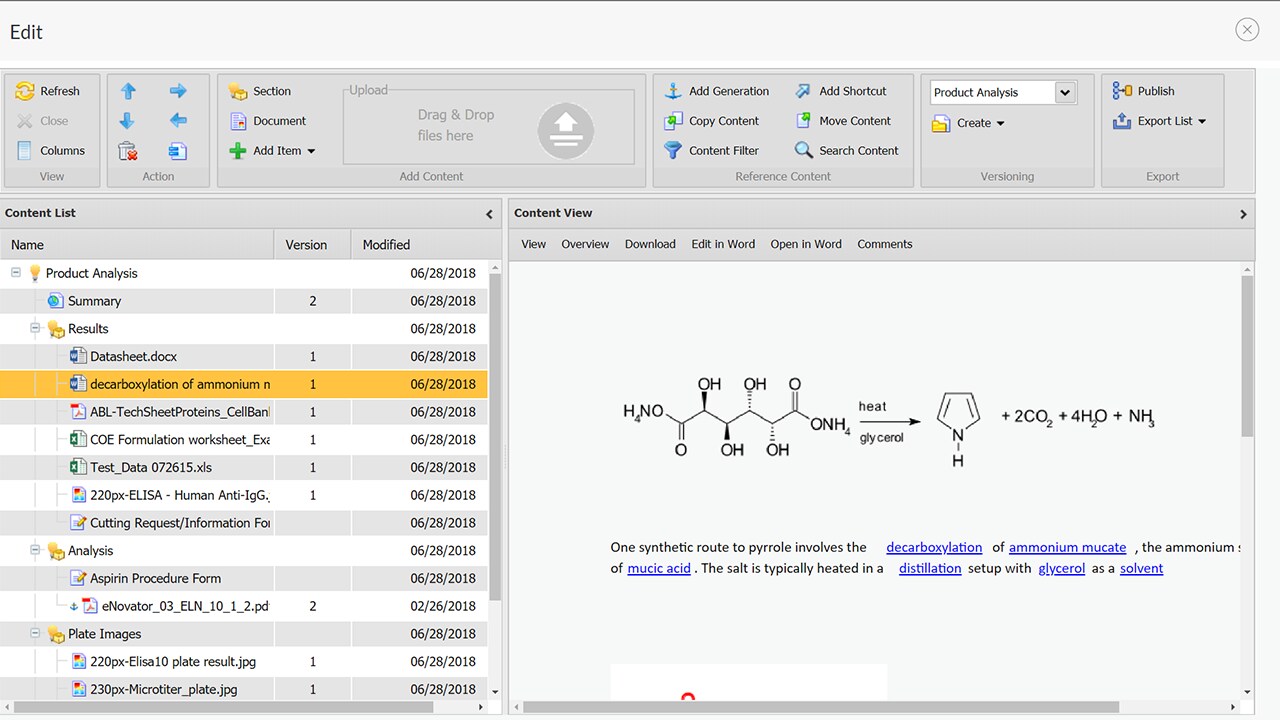Click Edit in Word

point(723,244)
